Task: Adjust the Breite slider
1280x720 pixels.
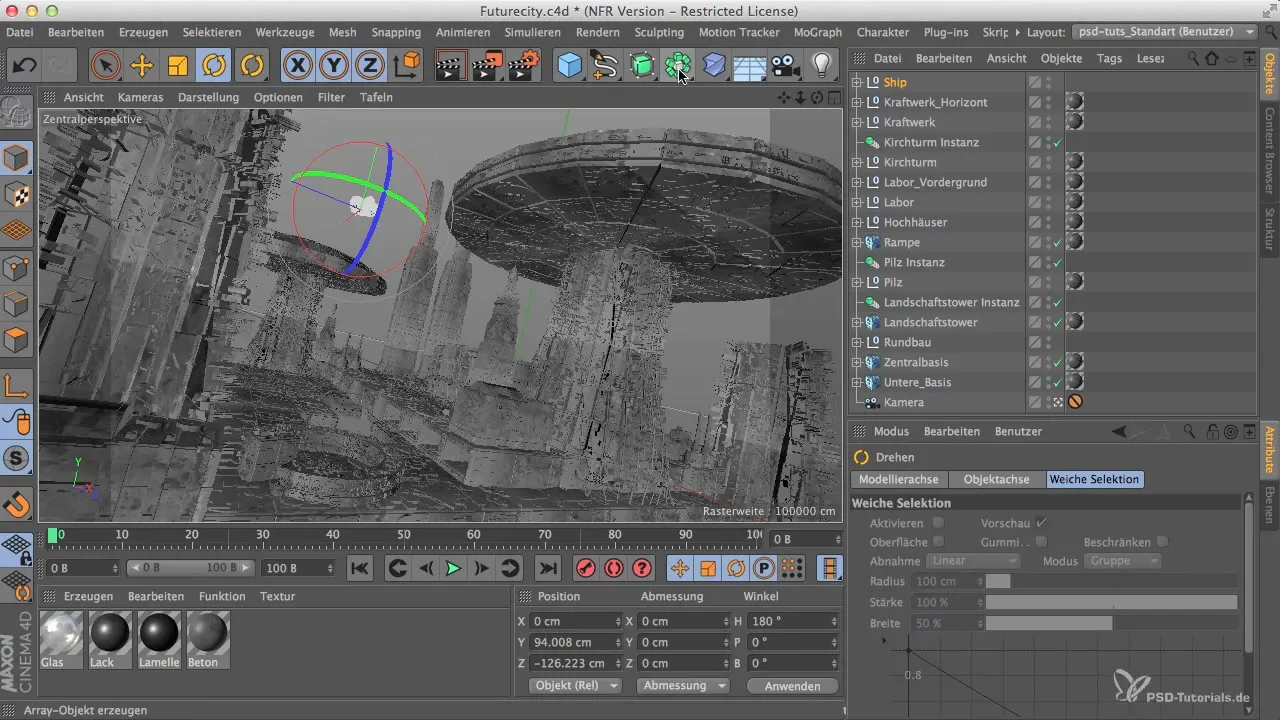Action: coord(1111,623)
